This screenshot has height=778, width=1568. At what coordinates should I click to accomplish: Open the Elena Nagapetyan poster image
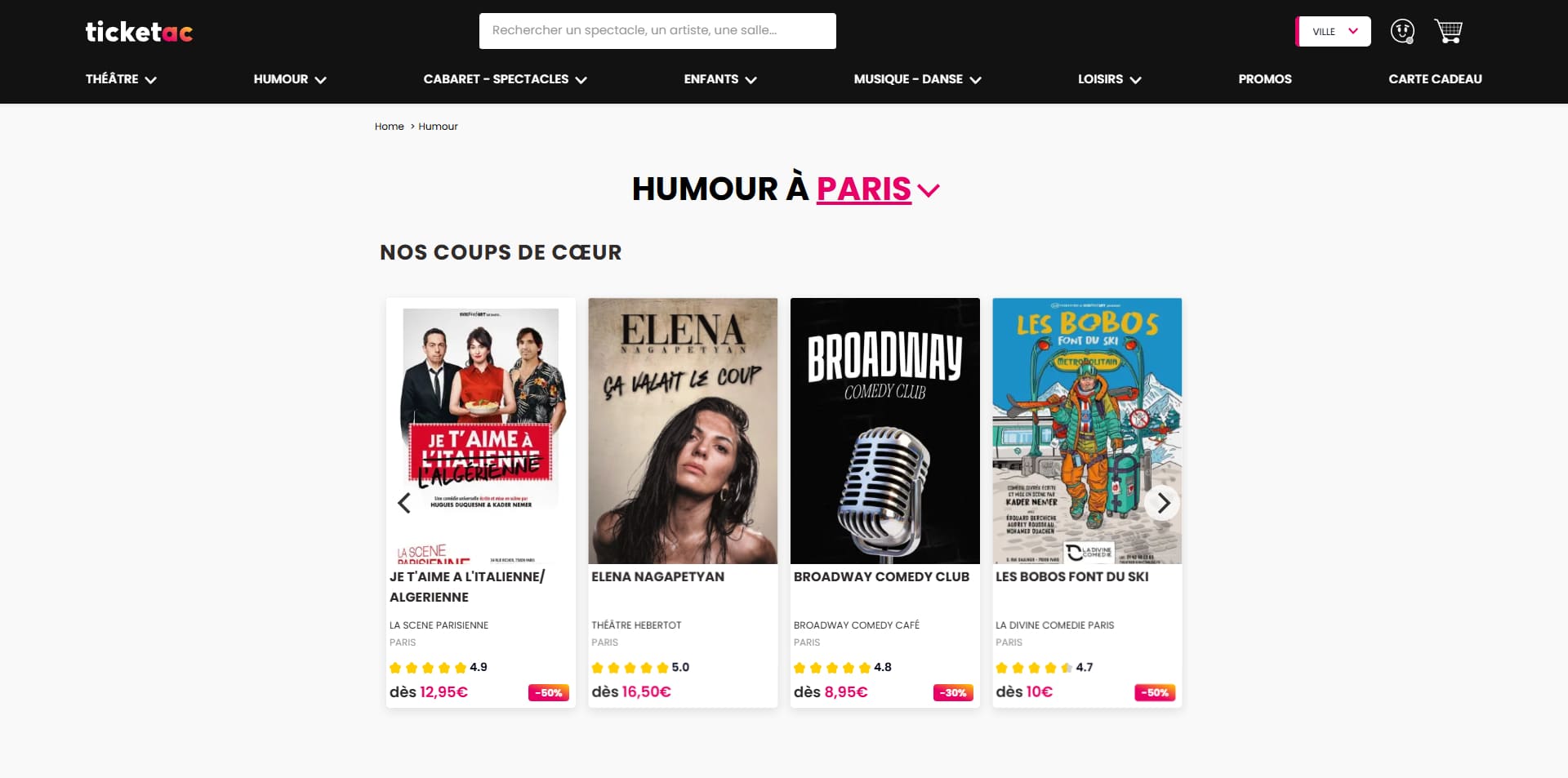click(683, 430)
